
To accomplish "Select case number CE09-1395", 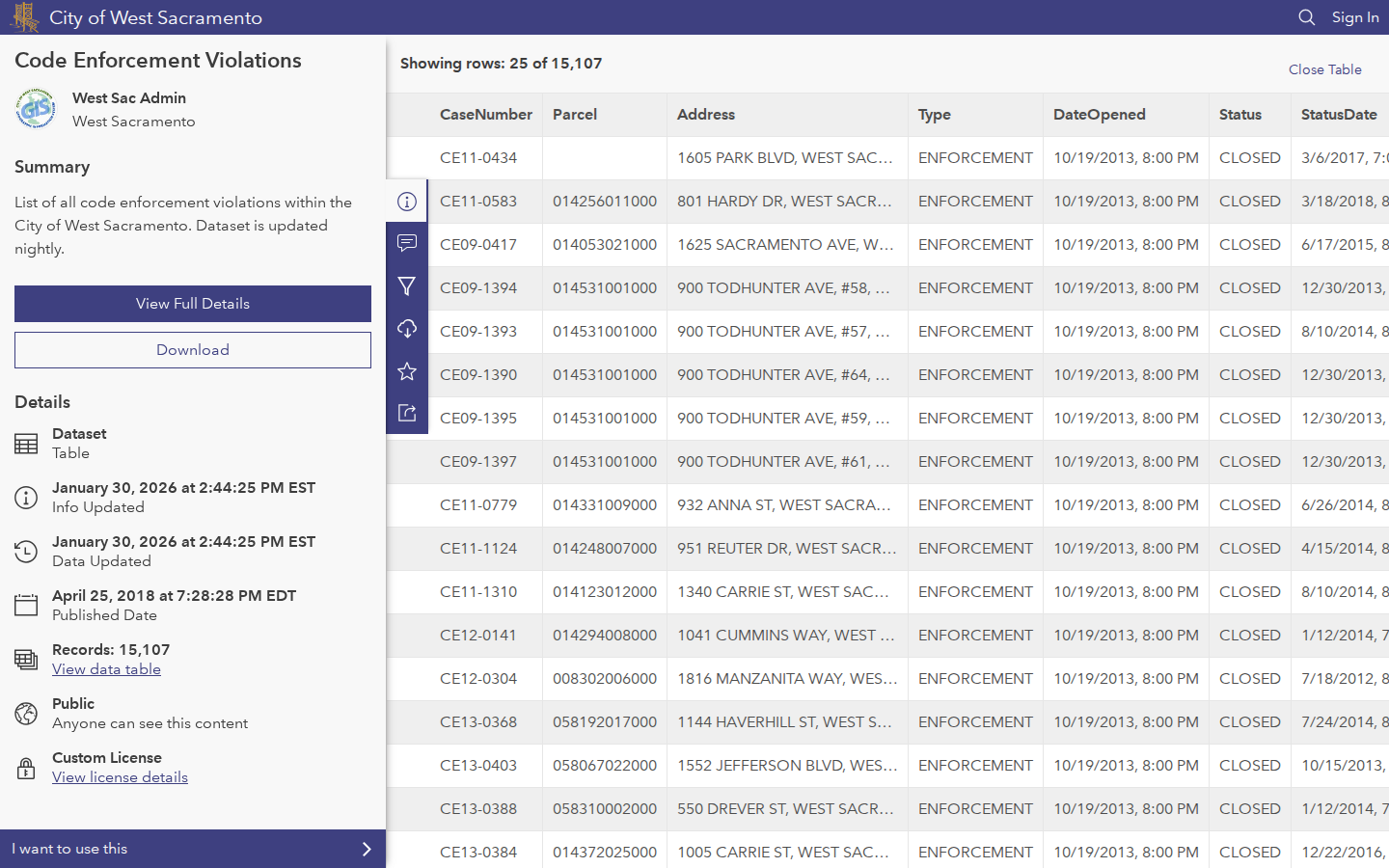I will (478, 419).
